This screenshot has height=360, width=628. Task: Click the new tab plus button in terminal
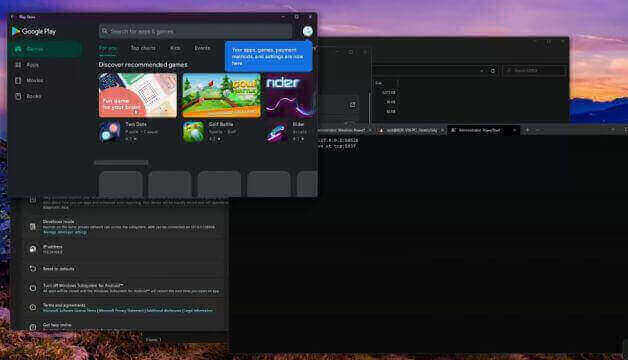pyautogui.click(x=527, y=130)
